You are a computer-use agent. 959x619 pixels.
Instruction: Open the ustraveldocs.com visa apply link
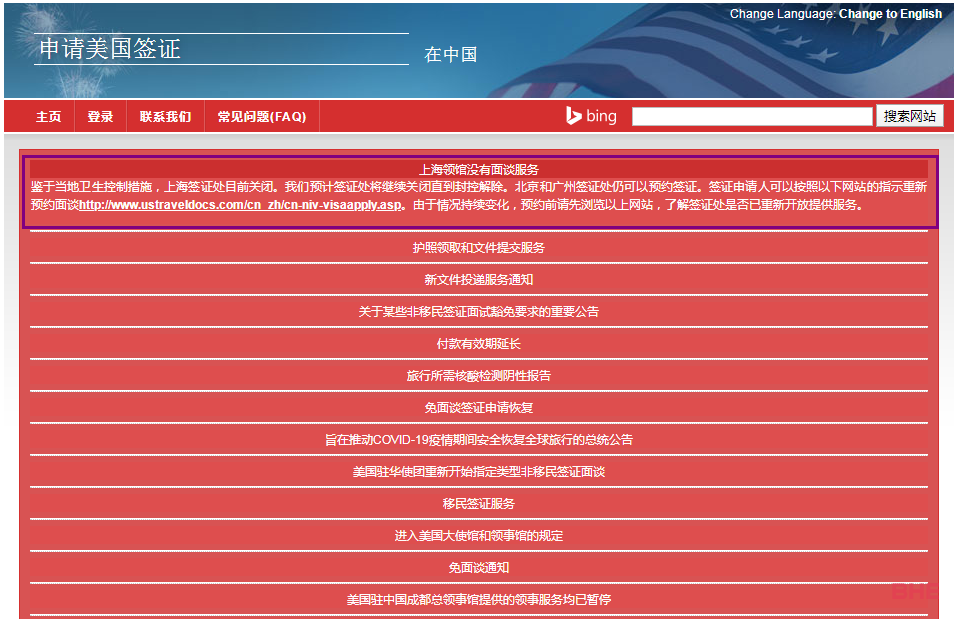[x=240, y=205]
